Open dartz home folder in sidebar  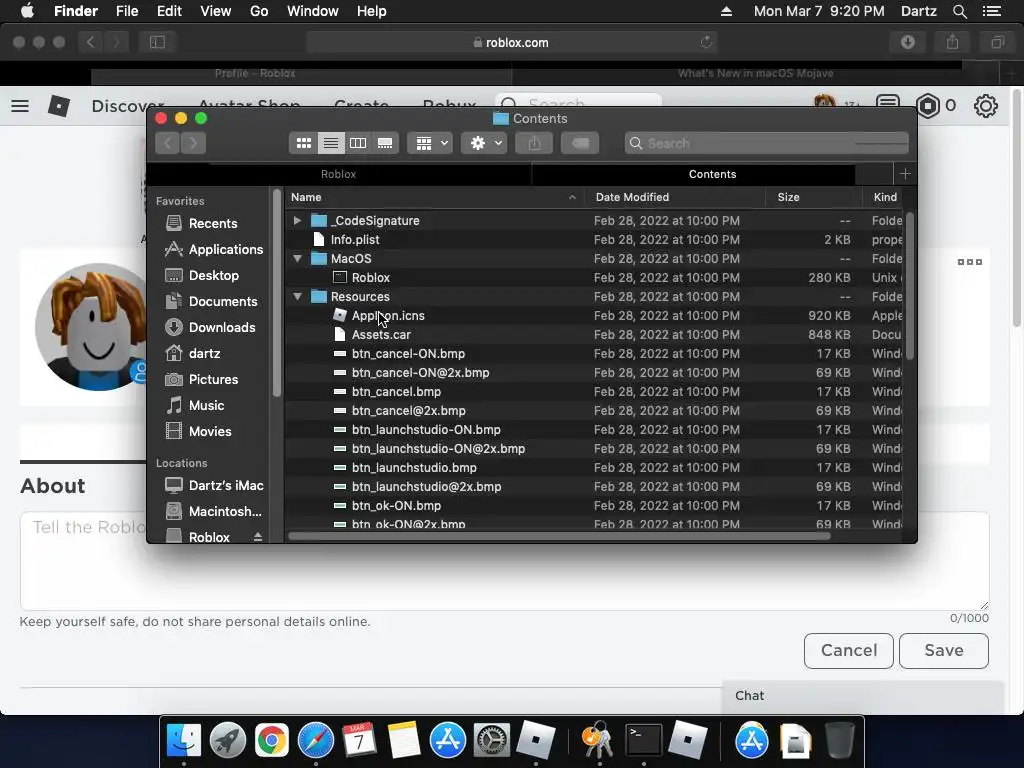coord(204,353)
